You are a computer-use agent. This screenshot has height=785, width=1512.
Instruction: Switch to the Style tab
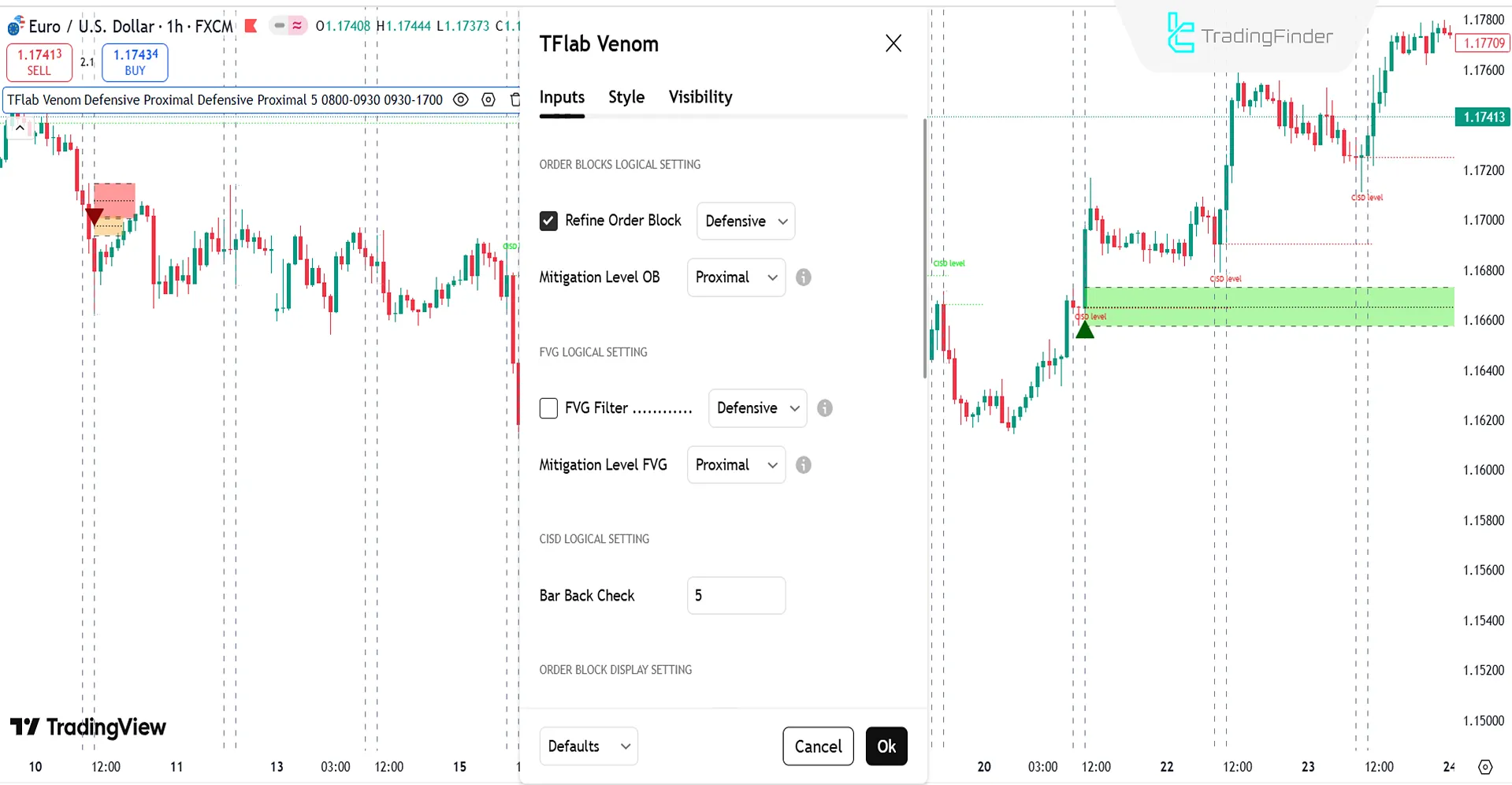(x=626, y=97)
